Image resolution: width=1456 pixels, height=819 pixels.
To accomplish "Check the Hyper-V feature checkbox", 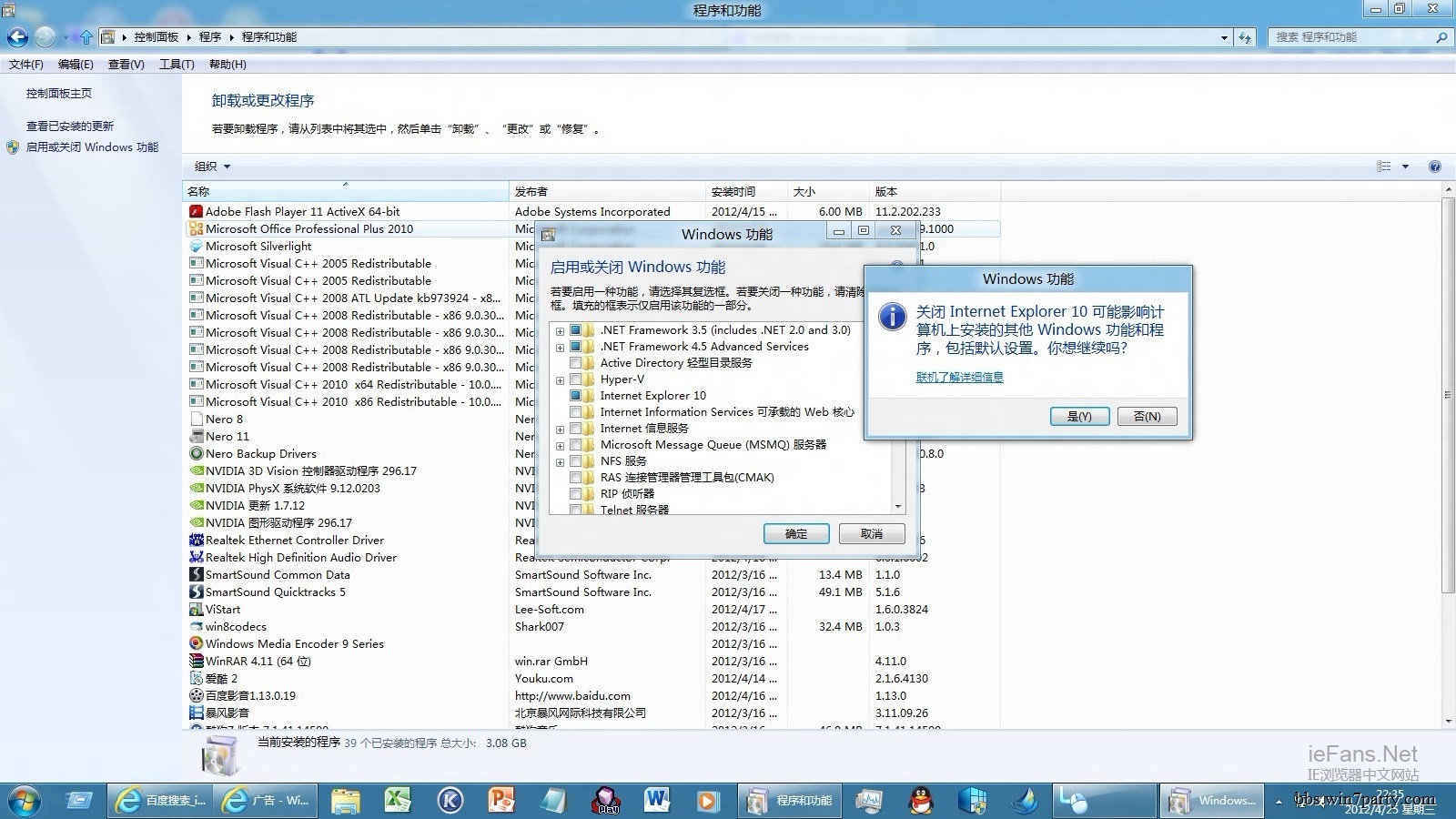I will [575, 379].
